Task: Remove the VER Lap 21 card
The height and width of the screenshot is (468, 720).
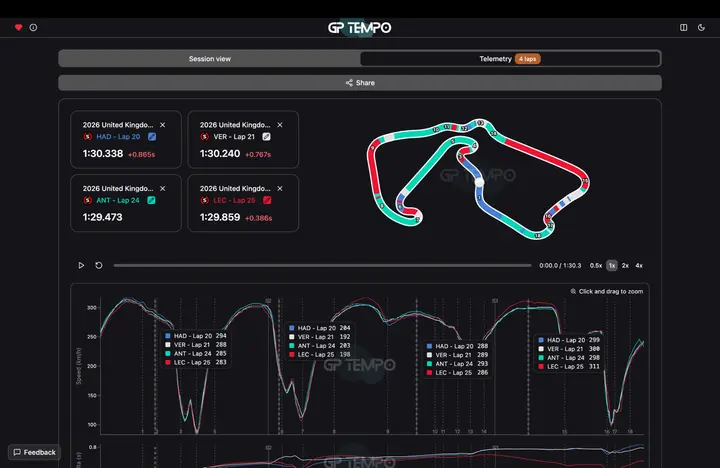Action: coord(280,125)
